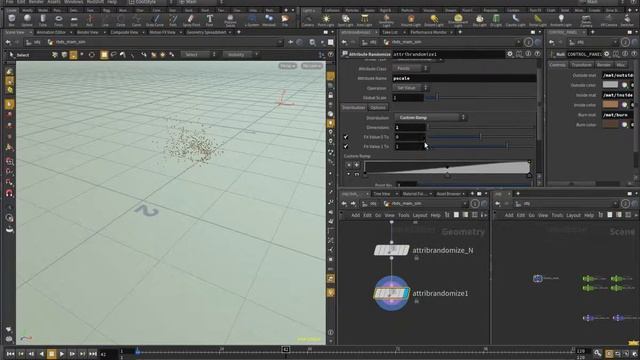
Task: Switch to the Performance Monitor tab
Action: 428,32
